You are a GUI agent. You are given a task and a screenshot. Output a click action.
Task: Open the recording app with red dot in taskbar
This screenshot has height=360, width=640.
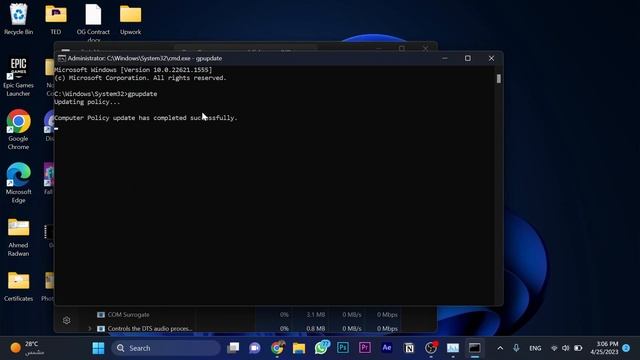tap(431, 348)
